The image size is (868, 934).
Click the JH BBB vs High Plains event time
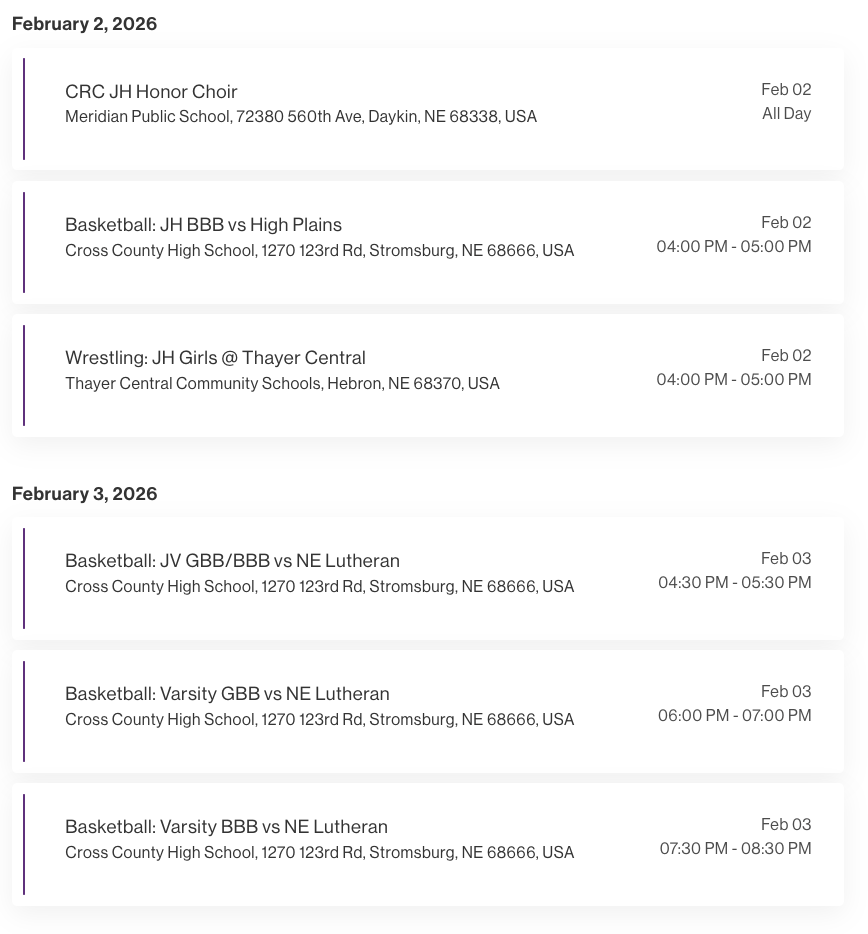point(733,247)
